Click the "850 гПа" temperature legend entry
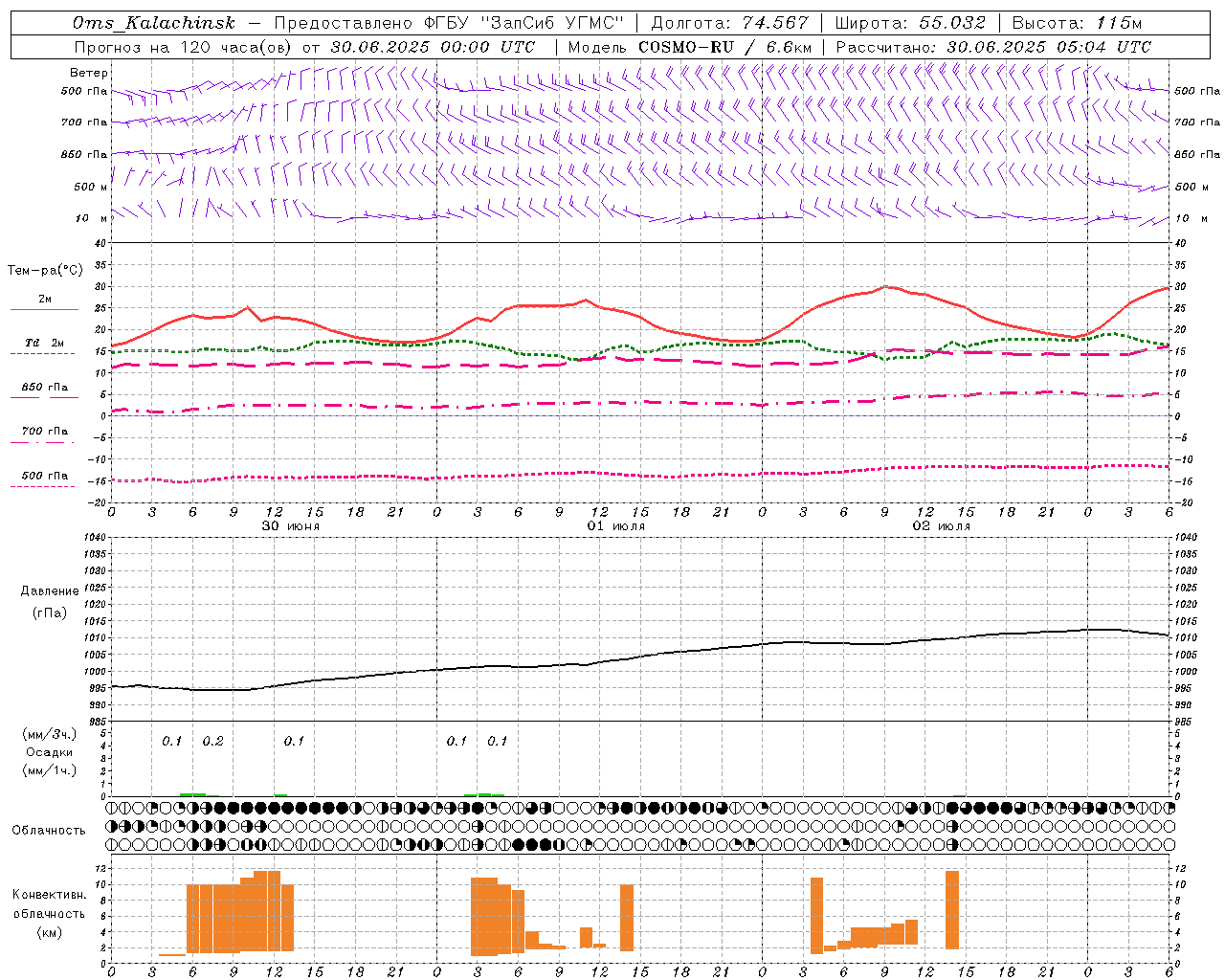Screen dimensions: 1225x980 (45, 388)
